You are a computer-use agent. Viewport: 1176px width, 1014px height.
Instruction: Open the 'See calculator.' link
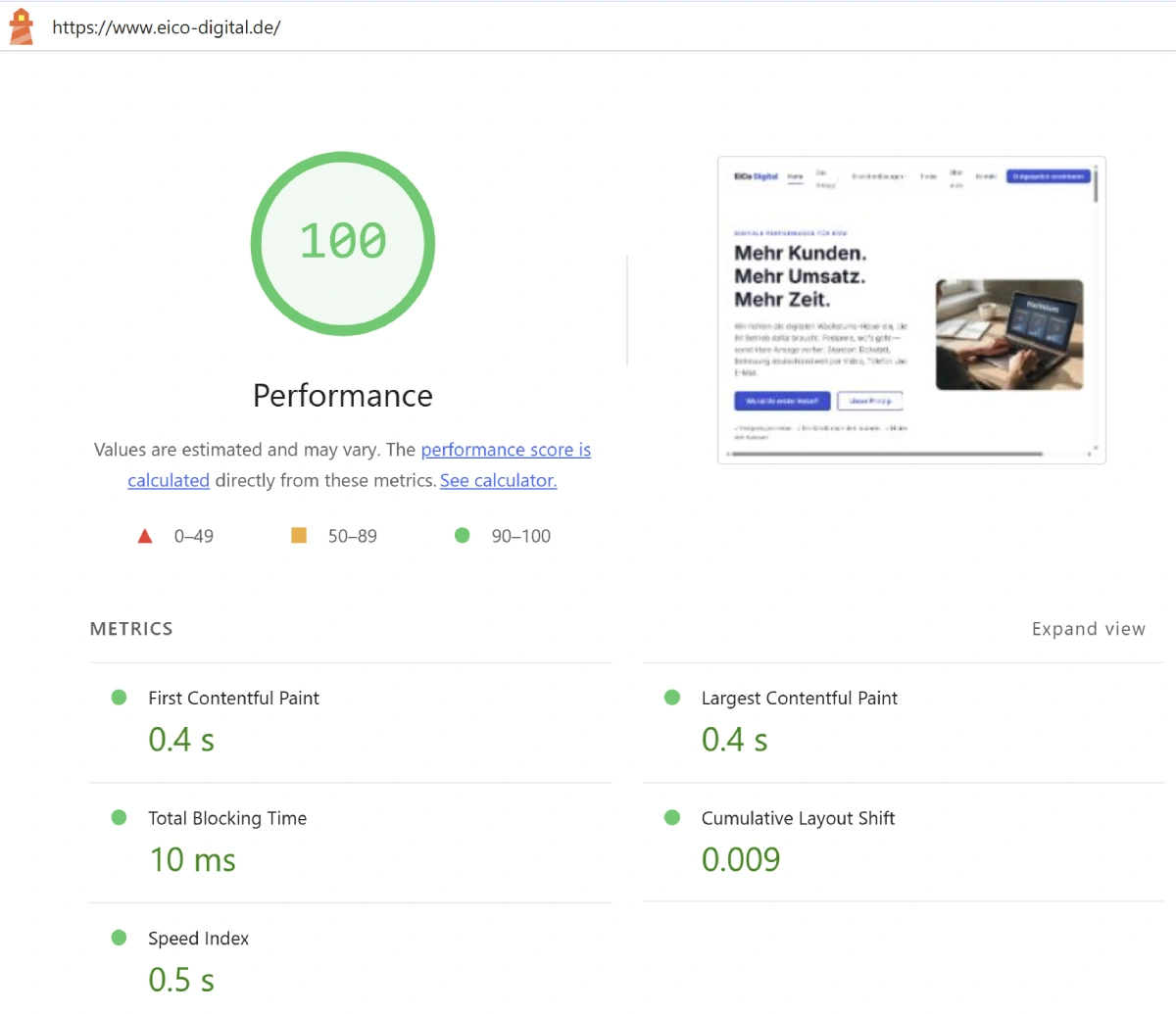pyautogui.click(x=498, y=480)
